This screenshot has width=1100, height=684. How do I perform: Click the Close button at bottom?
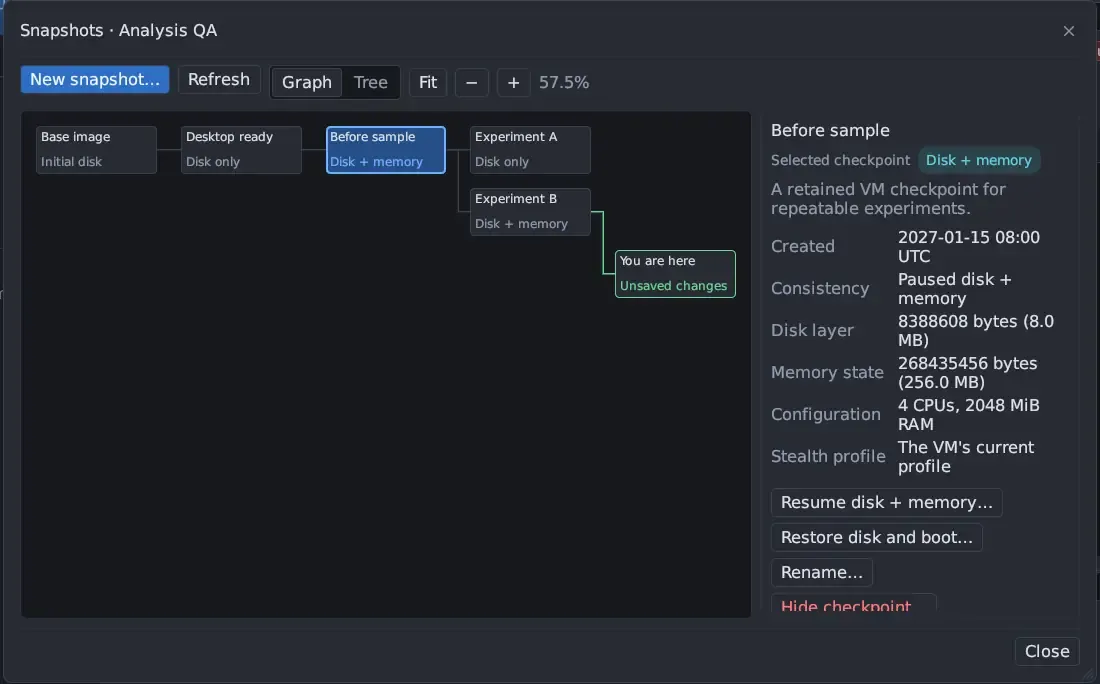pyautogui.click(x=1047, y=652)
